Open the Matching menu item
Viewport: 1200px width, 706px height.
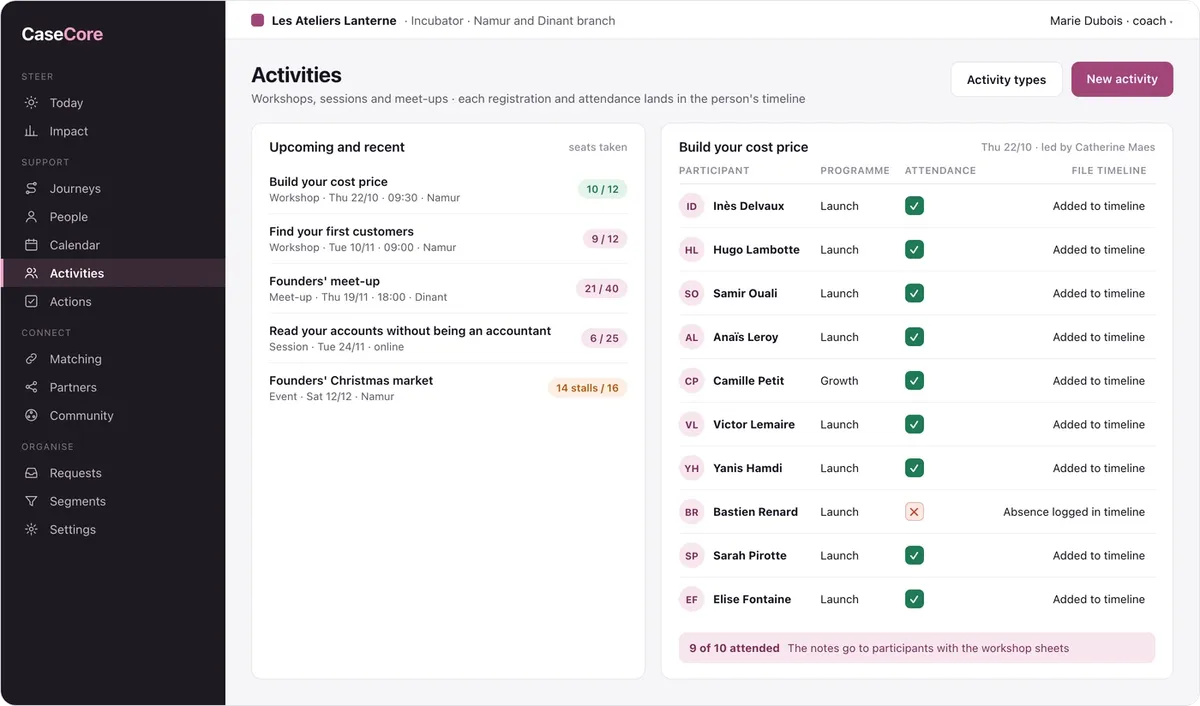tap(113, 359)
